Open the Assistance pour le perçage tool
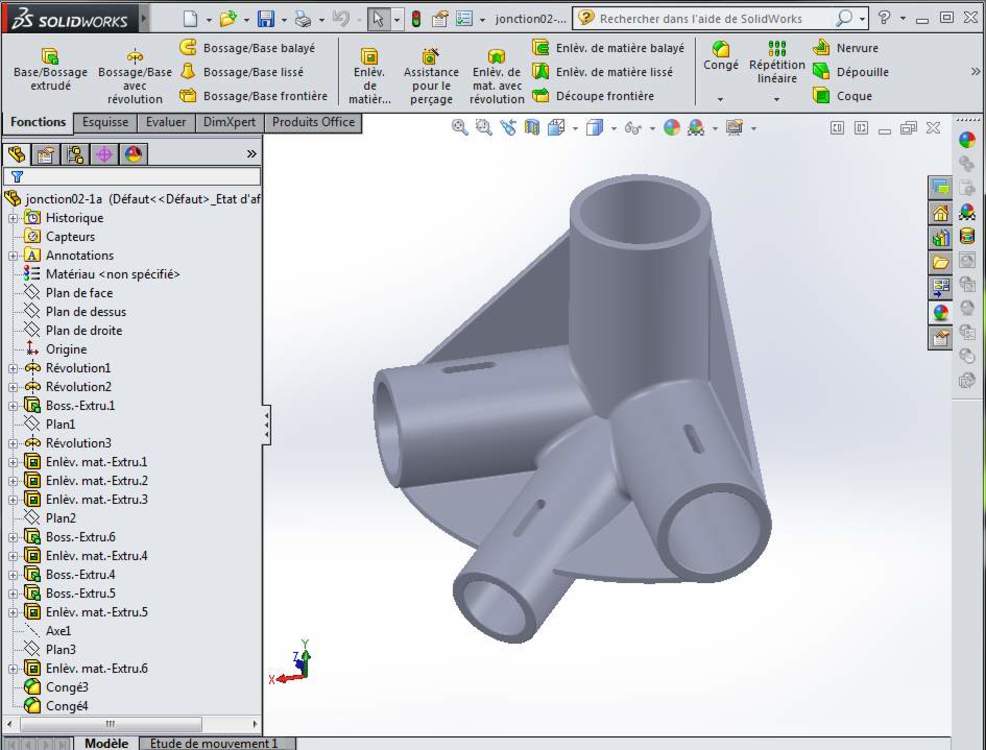This screenshot has height=750, width=986. [x=431, y=76]
